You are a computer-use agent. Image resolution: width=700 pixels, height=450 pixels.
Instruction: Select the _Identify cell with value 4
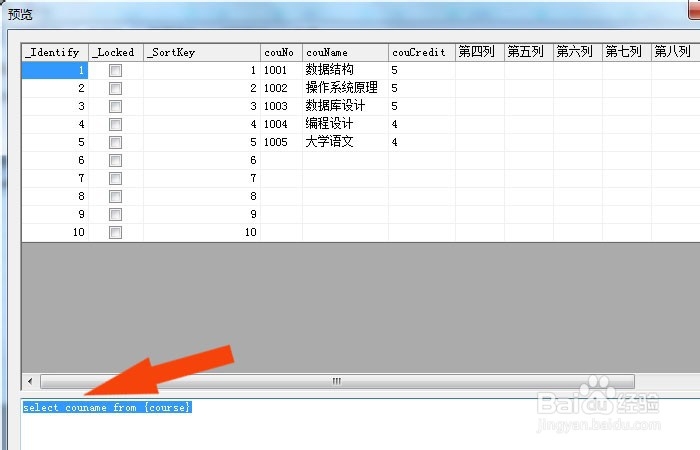point(55,124)
